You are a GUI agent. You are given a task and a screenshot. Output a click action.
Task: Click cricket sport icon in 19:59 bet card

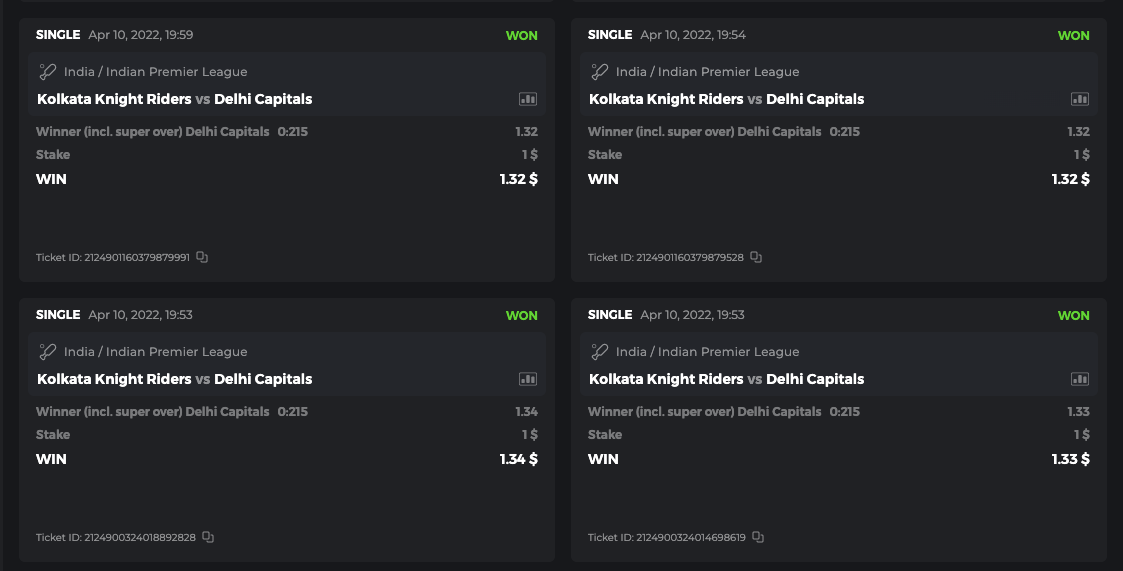(48, 72)
